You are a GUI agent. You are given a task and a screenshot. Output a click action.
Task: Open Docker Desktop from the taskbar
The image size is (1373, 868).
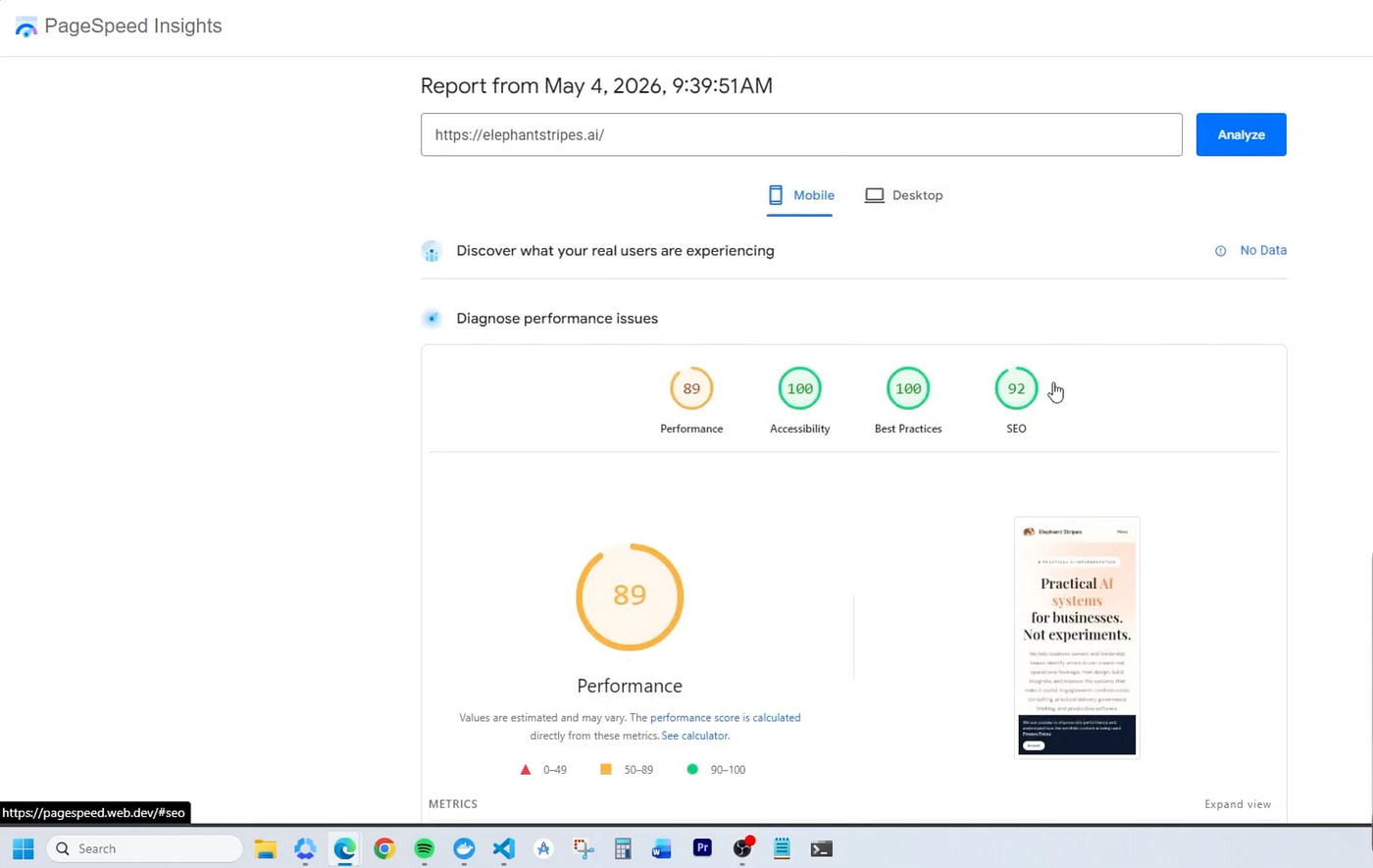pos(464,848)
